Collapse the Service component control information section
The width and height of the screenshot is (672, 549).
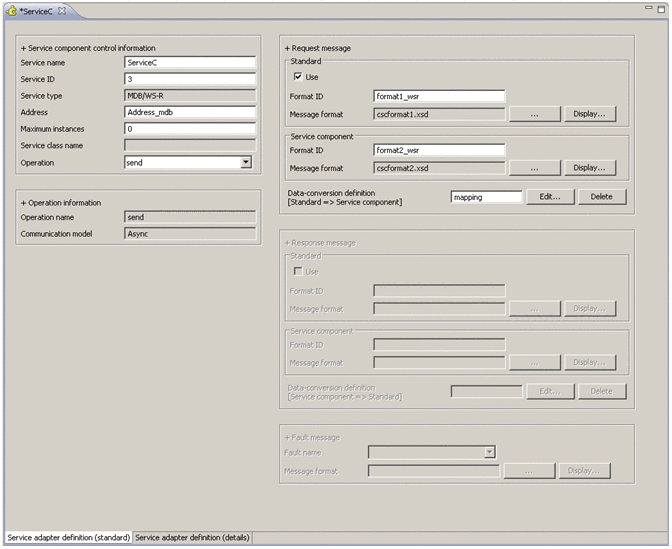23,48
